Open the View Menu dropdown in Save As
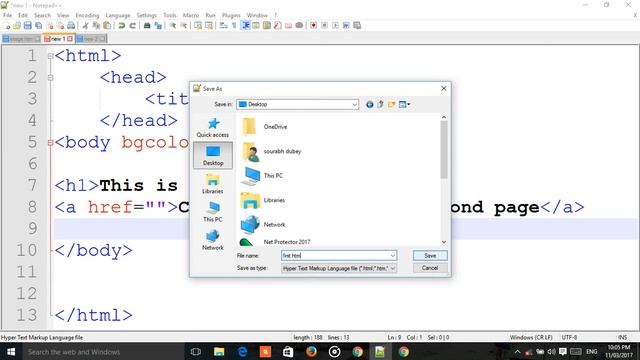This screenshot has height=360, width=640. 404,104
